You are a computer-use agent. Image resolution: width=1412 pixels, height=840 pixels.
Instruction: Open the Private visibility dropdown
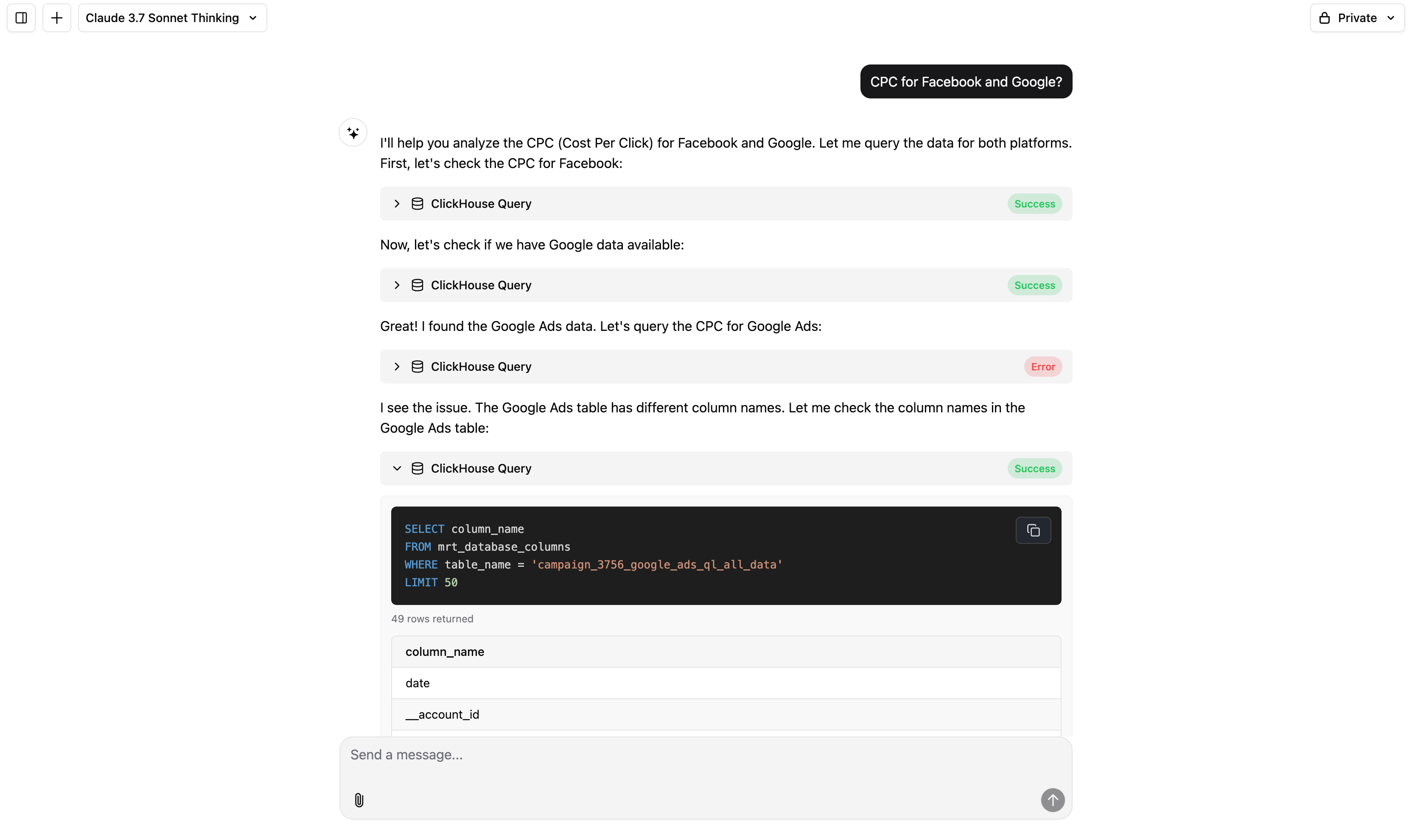pyautogui.click(x=1356, y=18)
